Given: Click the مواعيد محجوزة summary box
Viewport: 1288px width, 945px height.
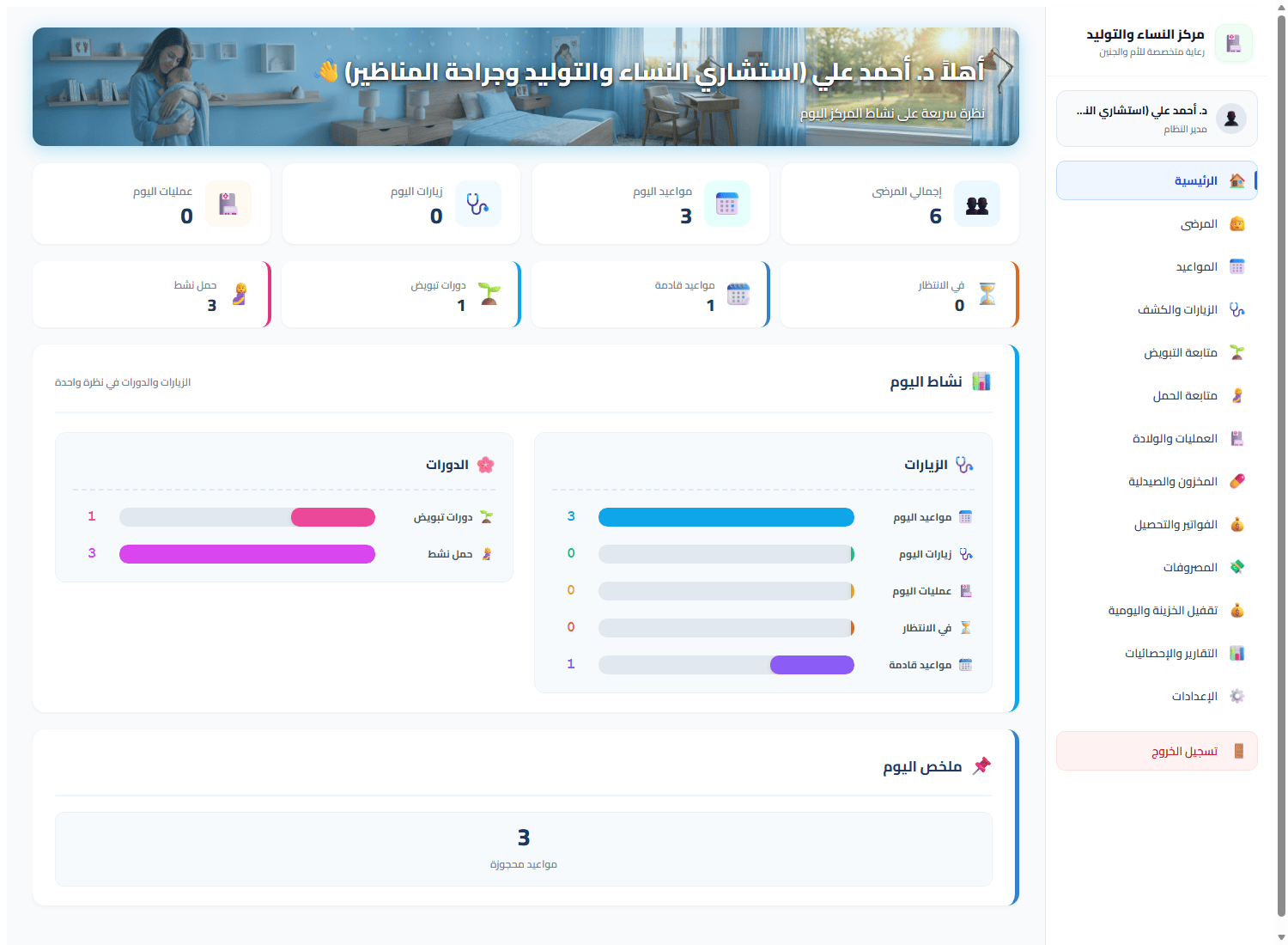Looking at the screenshot, I should click(524, 849).
